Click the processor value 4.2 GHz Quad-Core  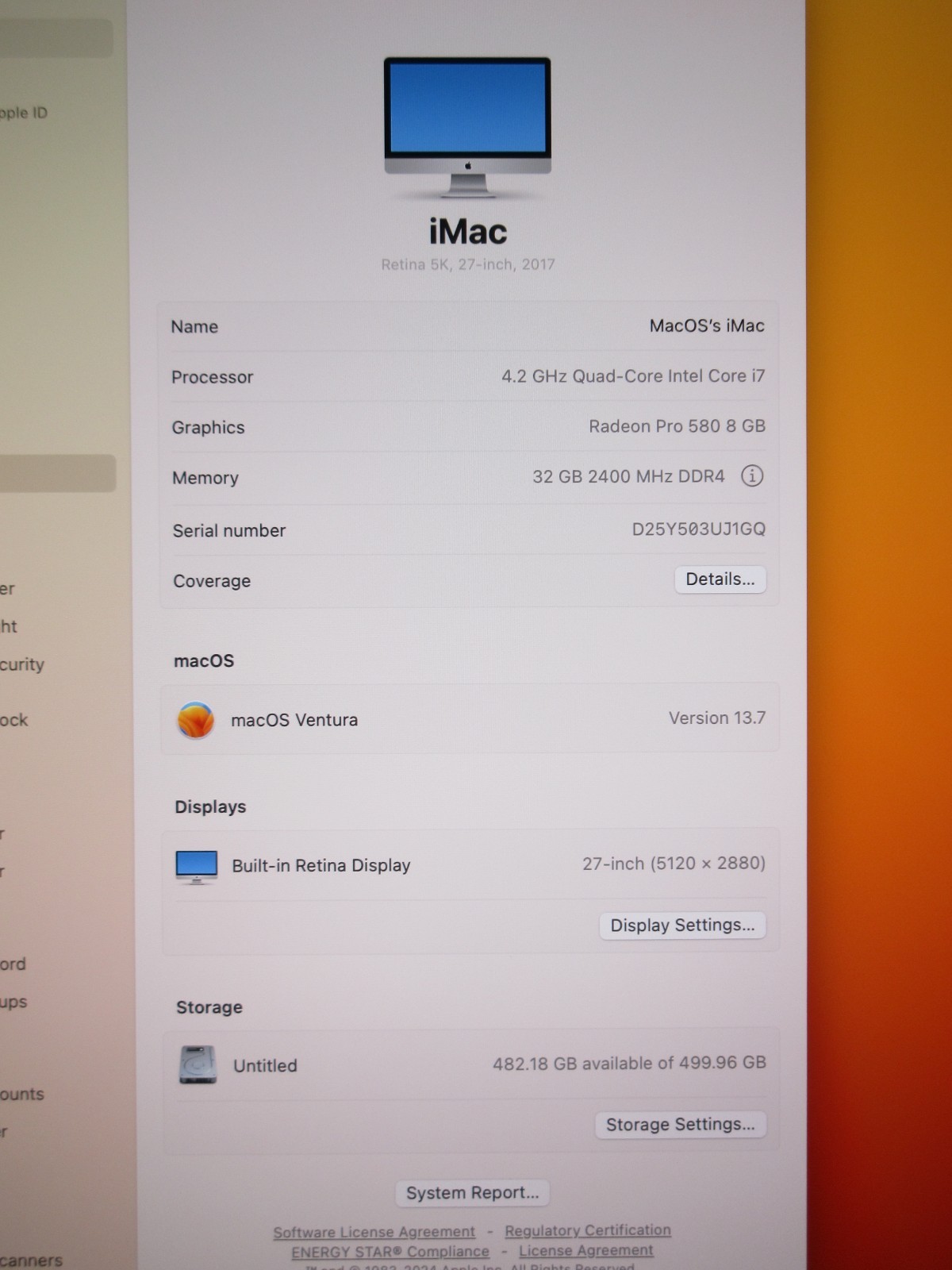pyautogui.click(x=633, y=376)
